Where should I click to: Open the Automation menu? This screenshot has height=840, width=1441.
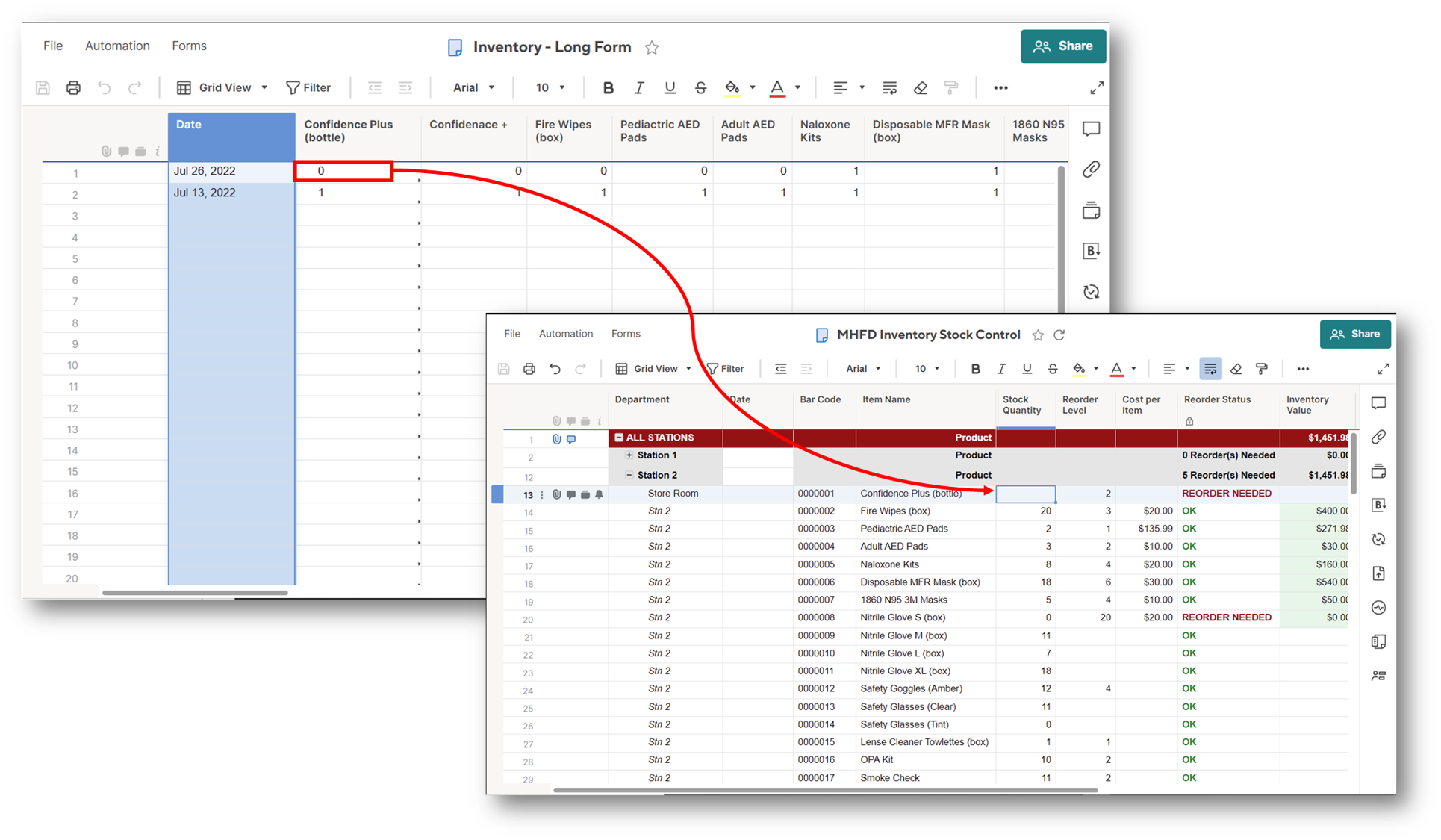click(x=565, y=334)
